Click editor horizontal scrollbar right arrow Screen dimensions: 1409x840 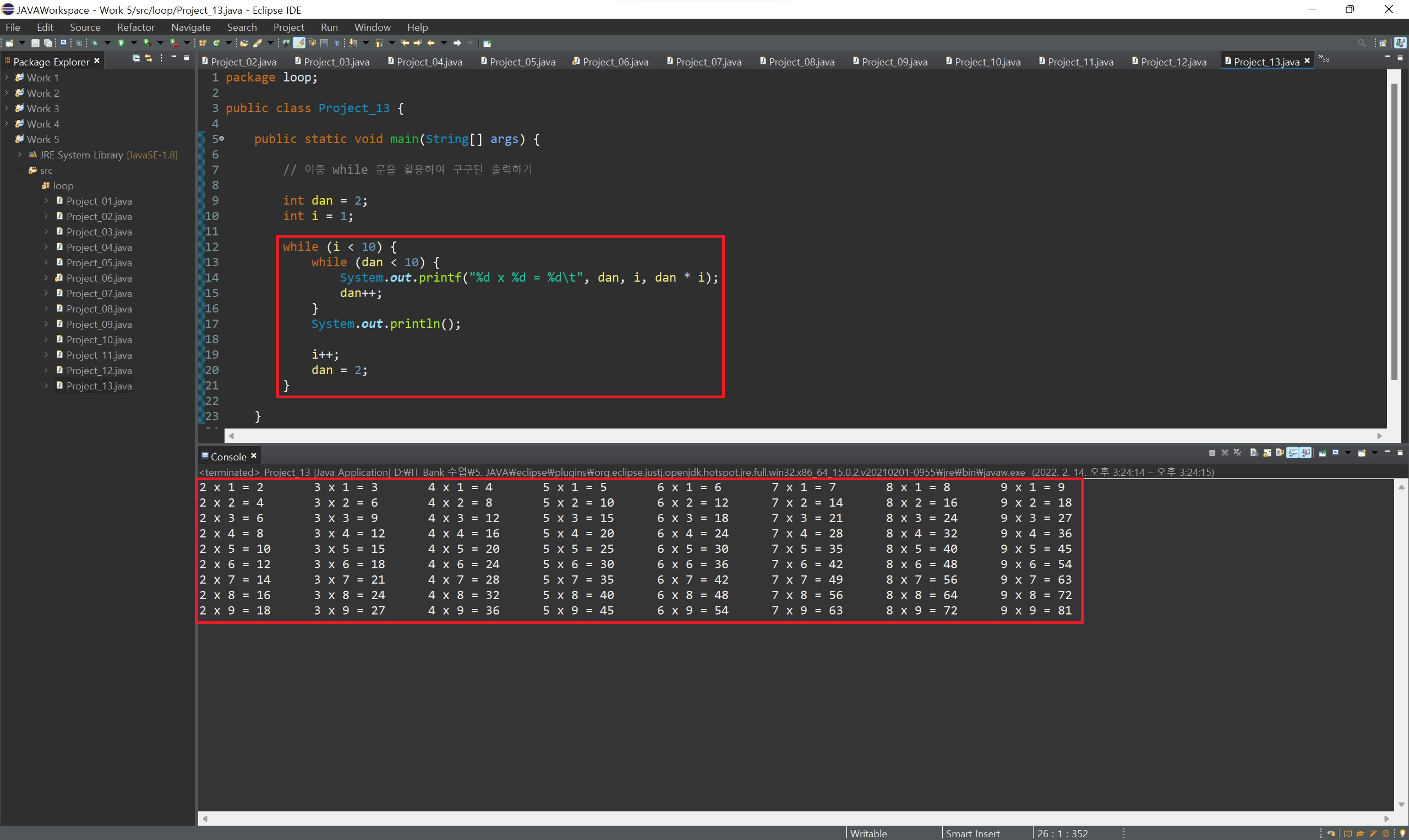tap(1379, 436)
